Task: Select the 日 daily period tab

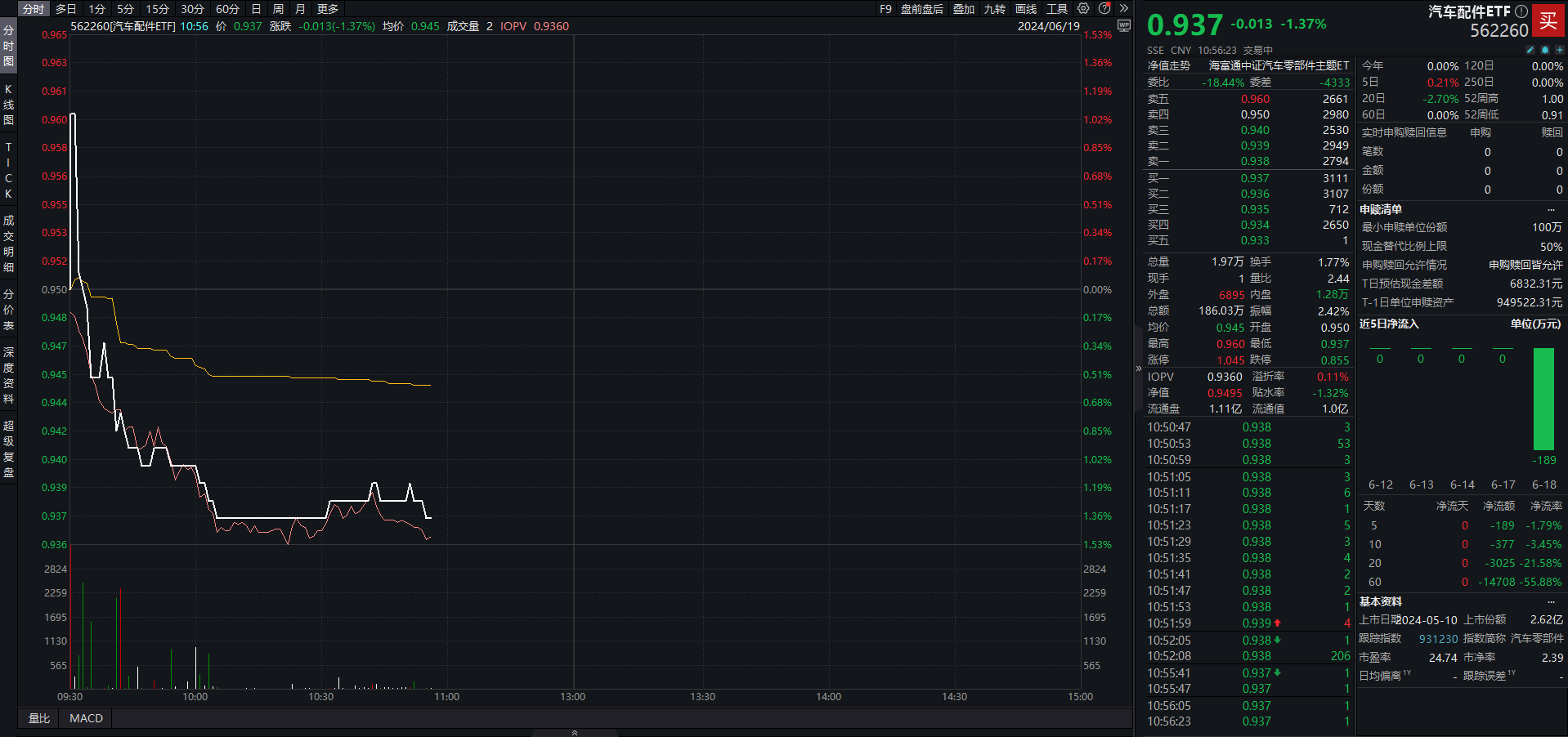Action: click(x=256, y=9)
